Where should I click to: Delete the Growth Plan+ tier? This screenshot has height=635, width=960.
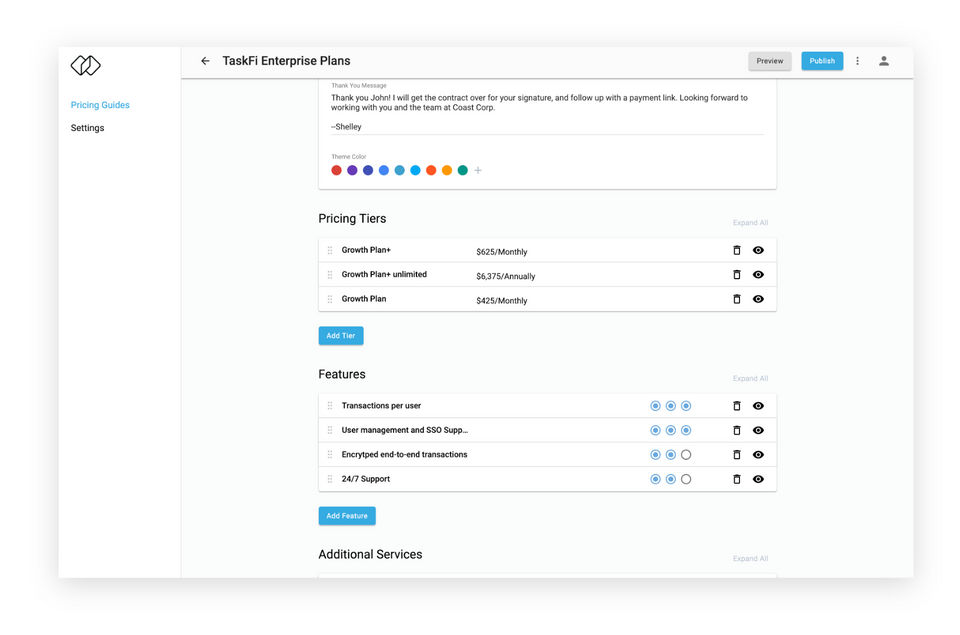737,250
